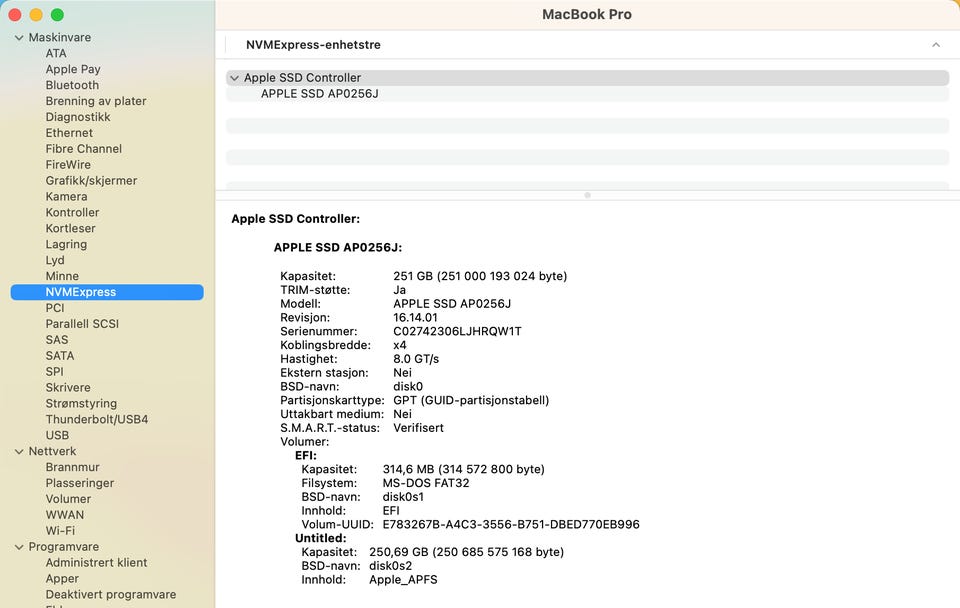Select SAS in the sidebar

pos(57,340)
